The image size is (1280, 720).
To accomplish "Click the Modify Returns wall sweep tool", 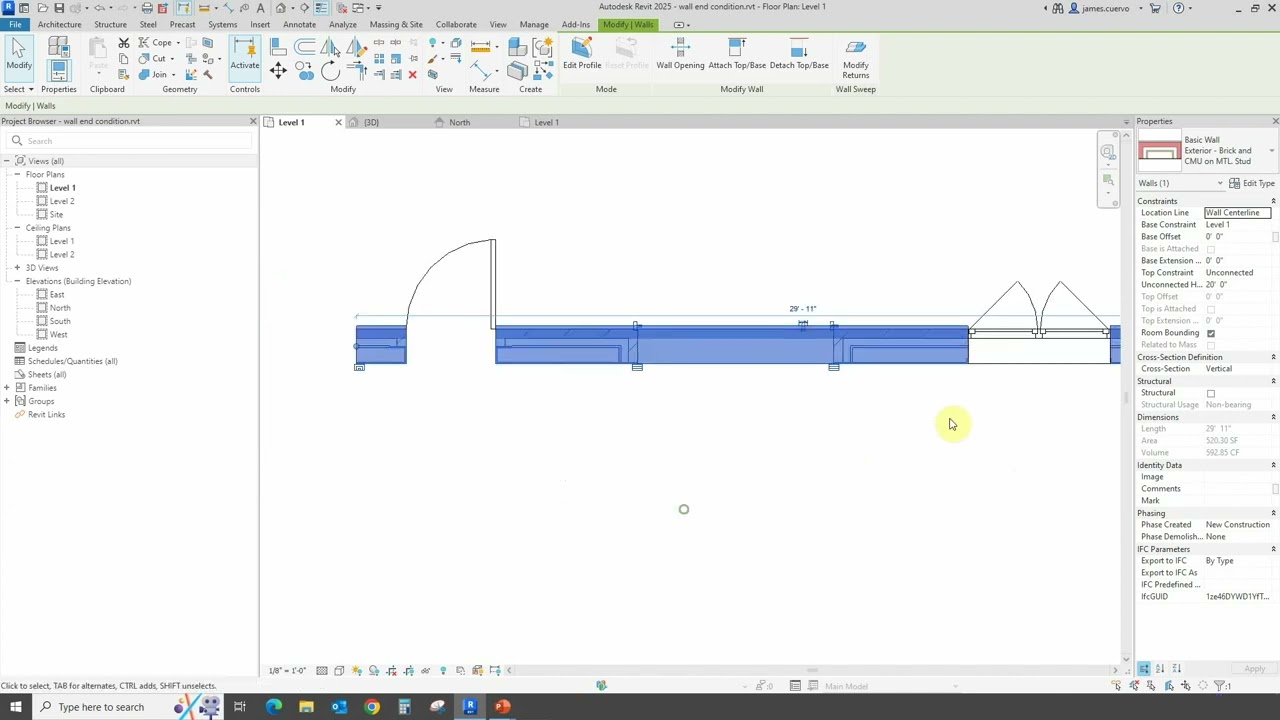I will click(855, 58).
